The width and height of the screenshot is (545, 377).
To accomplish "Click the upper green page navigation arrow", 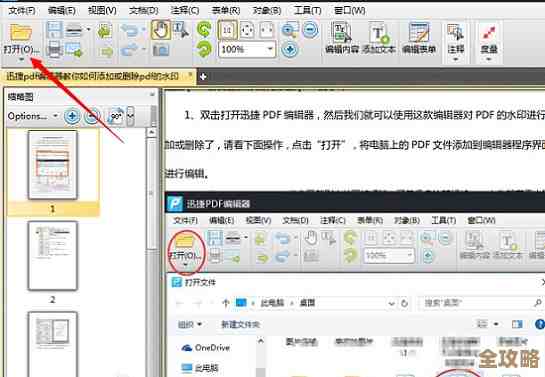I will [104, 31].
